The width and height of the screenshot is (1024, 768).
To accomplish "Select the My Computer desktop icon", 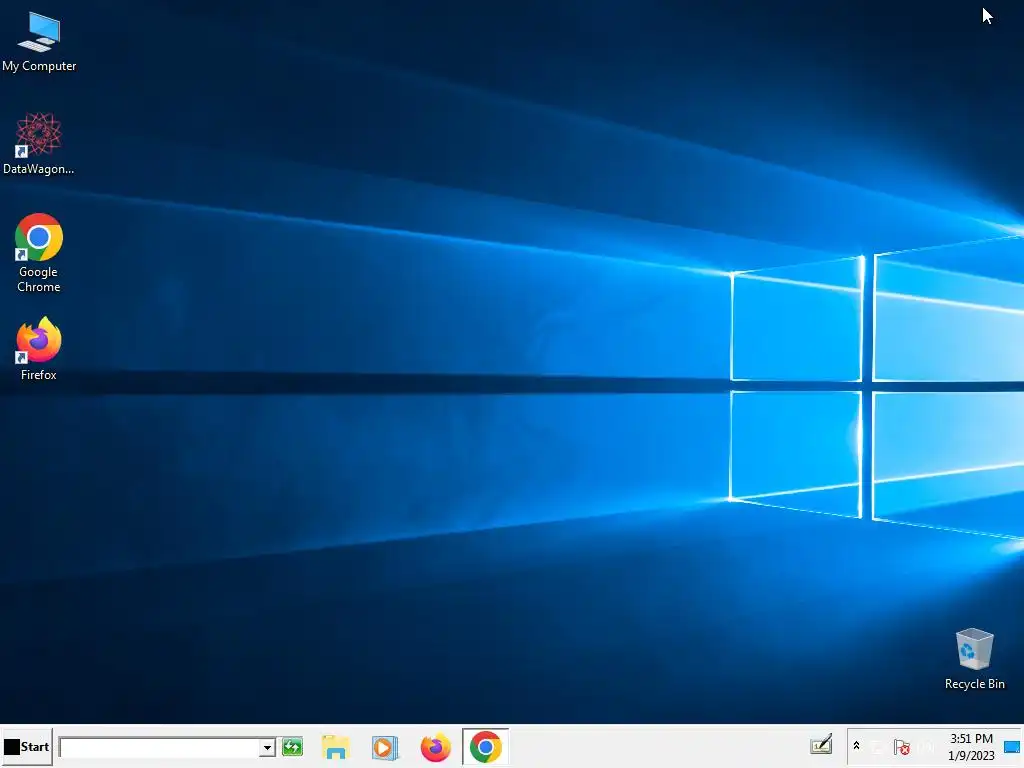I will [39, 42].
